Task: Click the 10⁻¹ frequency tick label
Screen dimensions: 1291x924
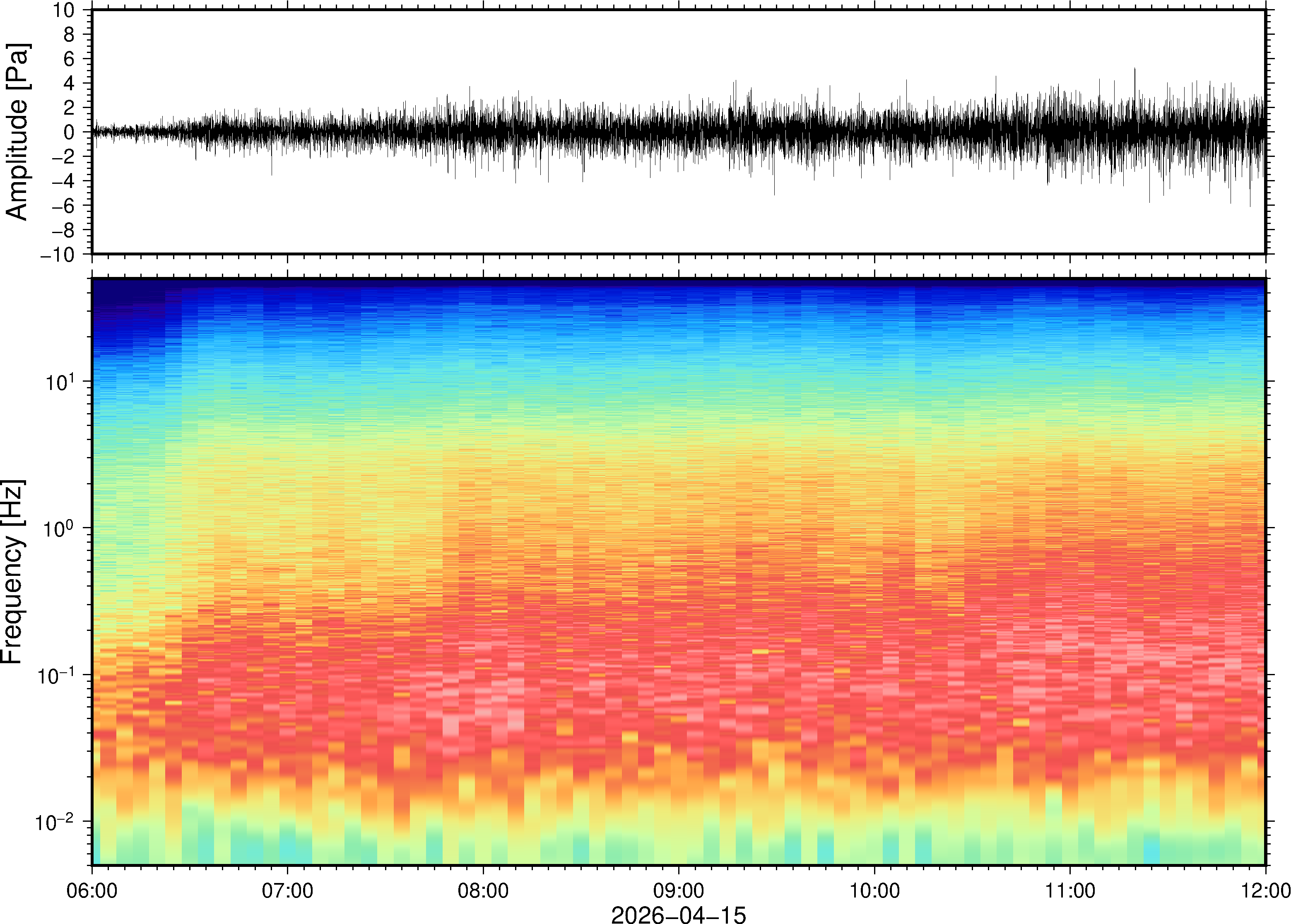Action: coord(57,675)
